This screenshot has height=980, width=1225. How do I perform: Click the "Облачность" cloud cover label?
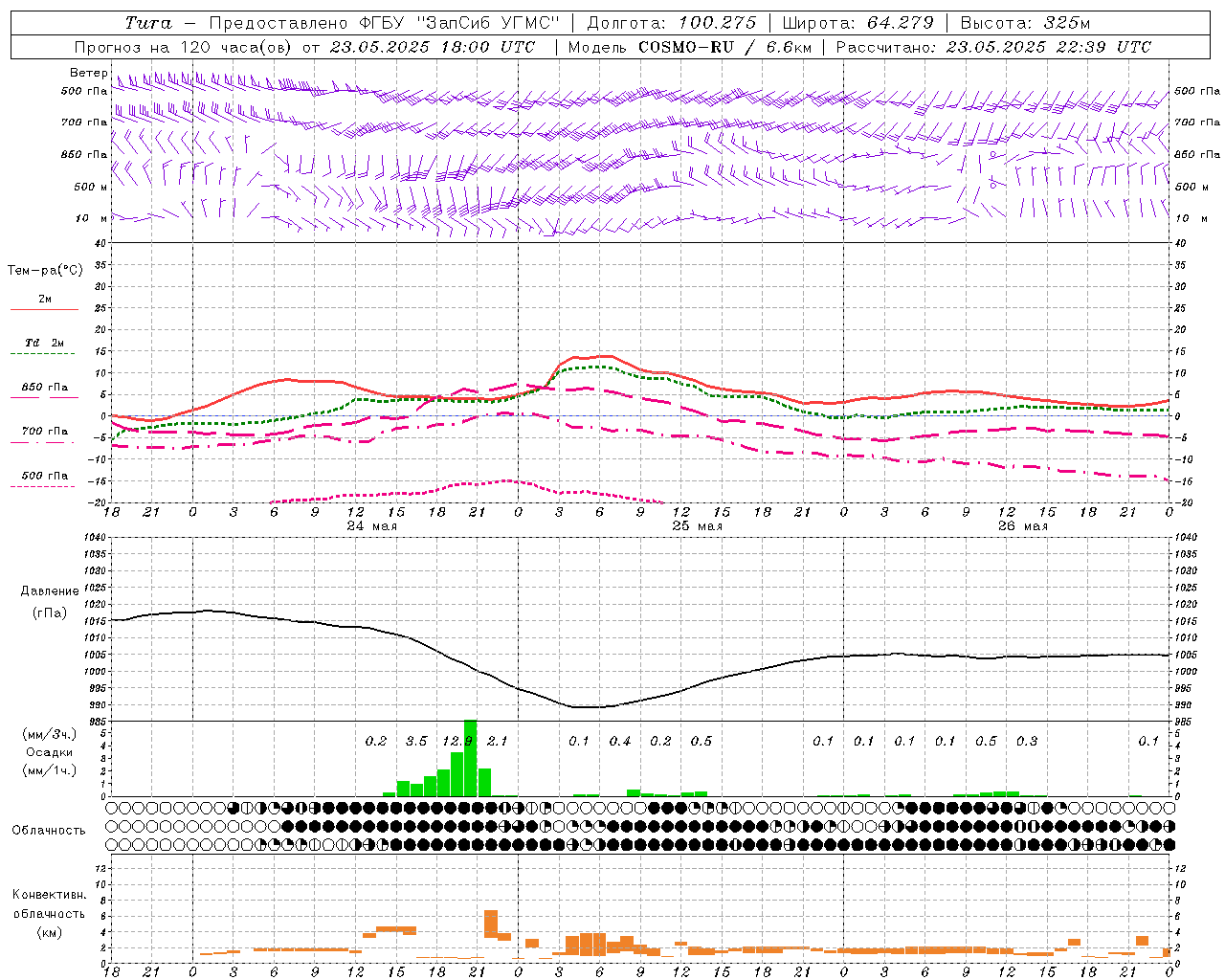[x=49, y=830]
